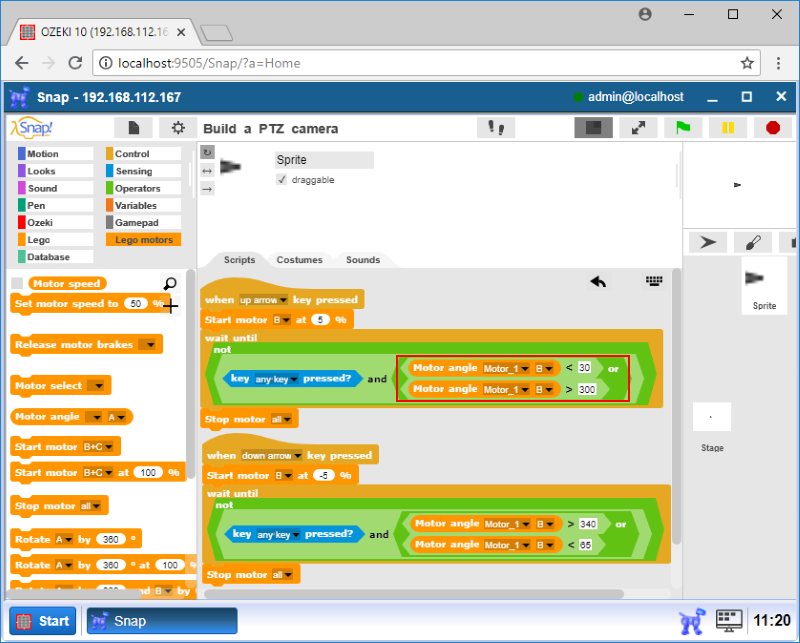
Task: Switch to small stage size
Action: [593, 128]
